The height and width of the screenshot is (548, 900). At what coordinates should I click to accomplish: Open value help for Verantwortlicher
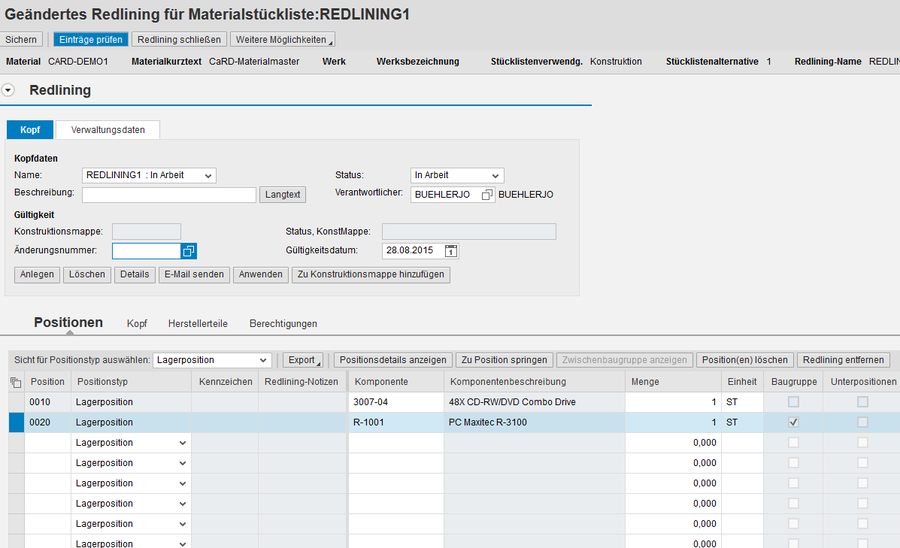(x=487, y=195)
